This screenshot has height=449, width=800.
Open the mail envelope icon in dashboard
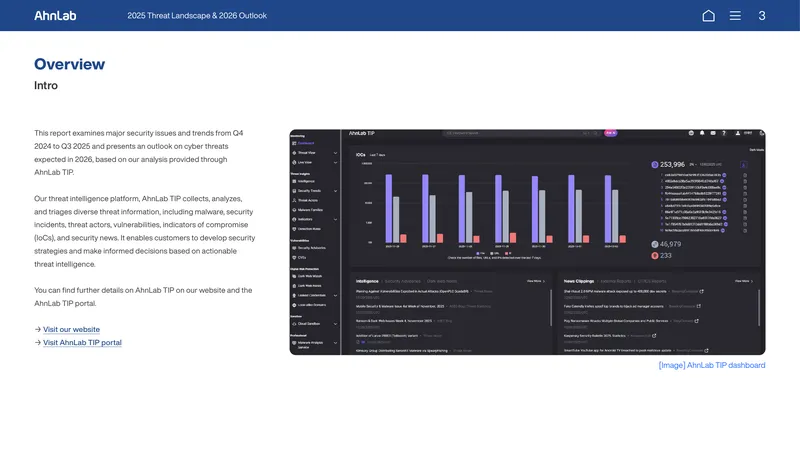(713, 133)
